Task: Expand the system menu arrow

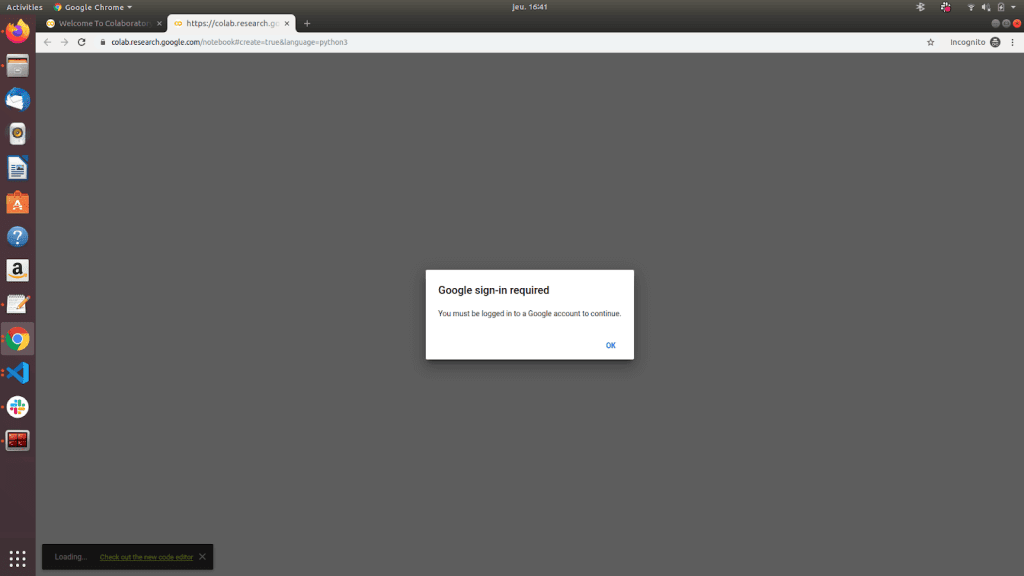Action: click(x=1014, y=7)
